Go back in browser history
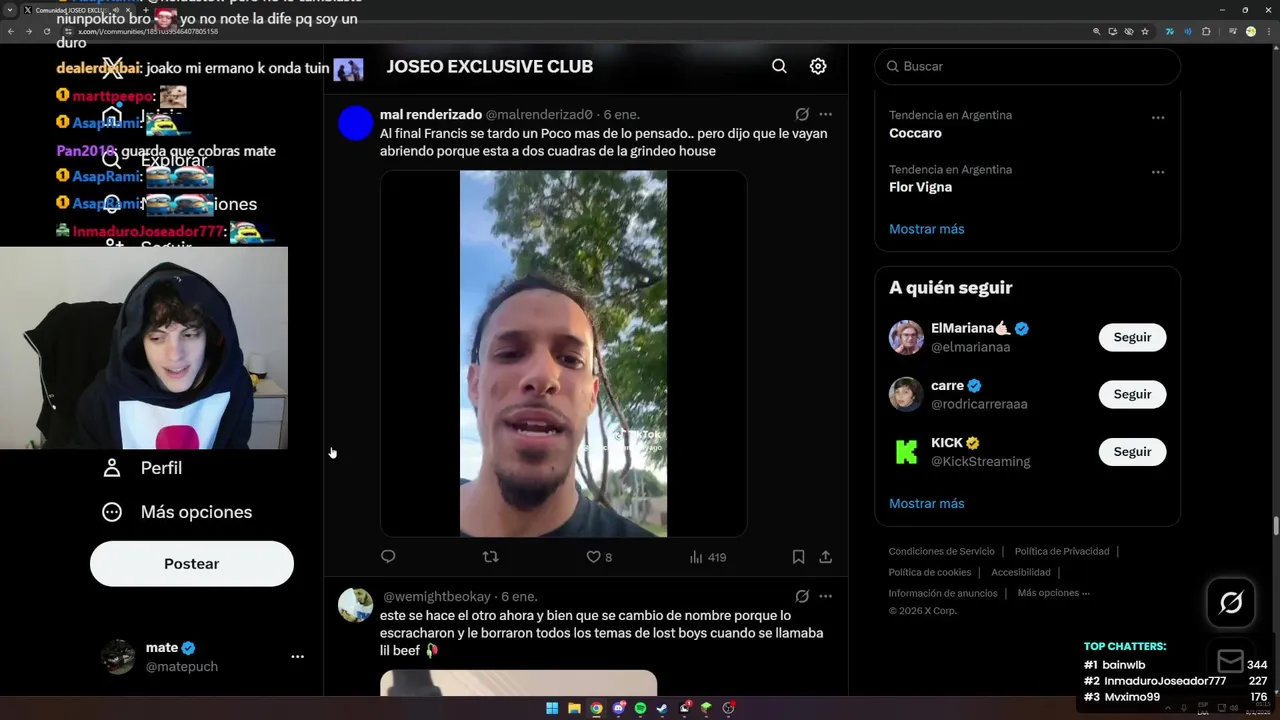Viewport: 1280px width, 720px height. click(x=11, y=31)
